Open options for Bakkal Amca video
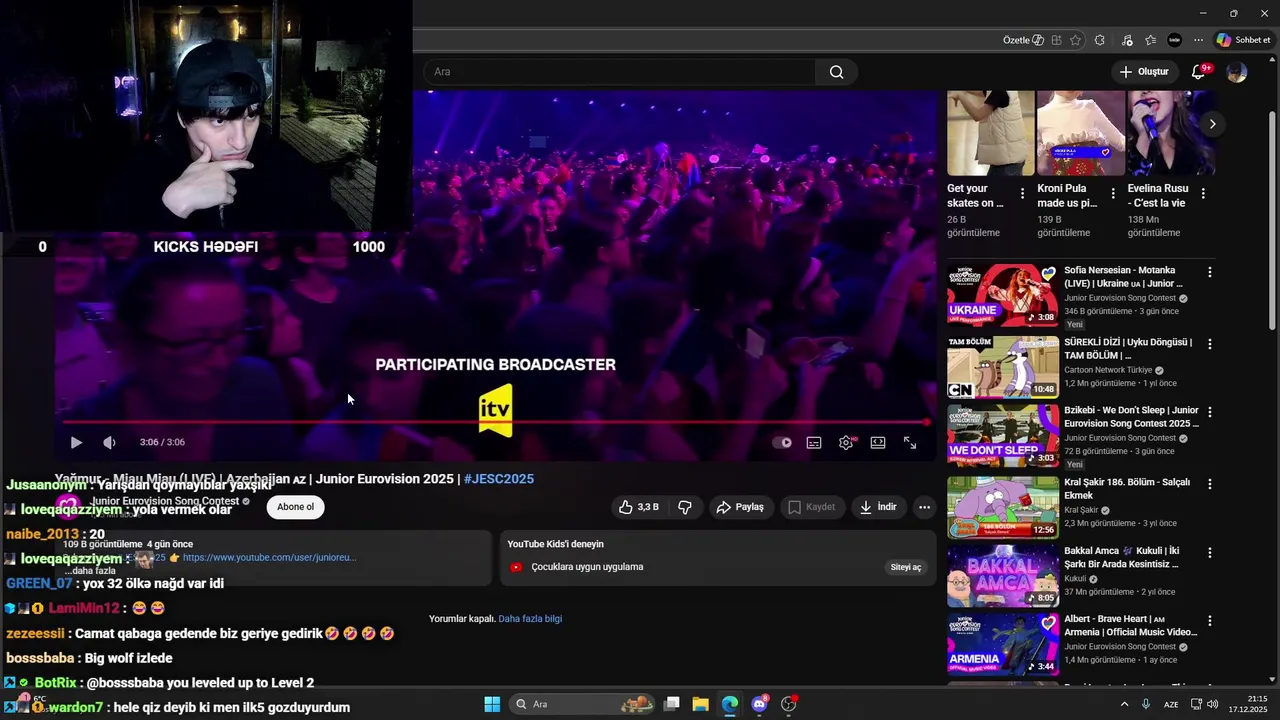The width and height of the screenshot is (1280, 720). (1209, 552)
